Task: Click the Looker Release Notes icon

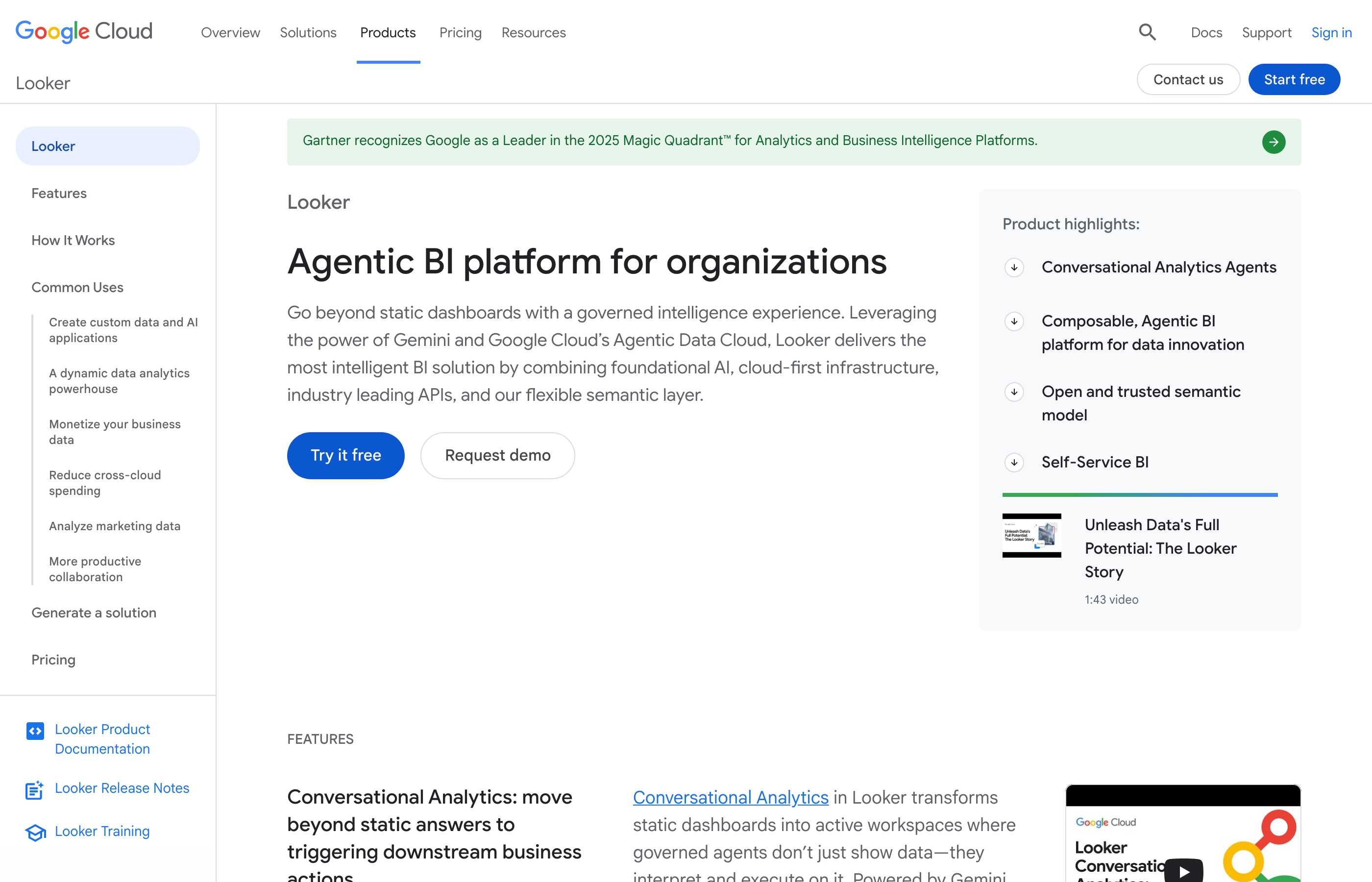Action: 35,790
